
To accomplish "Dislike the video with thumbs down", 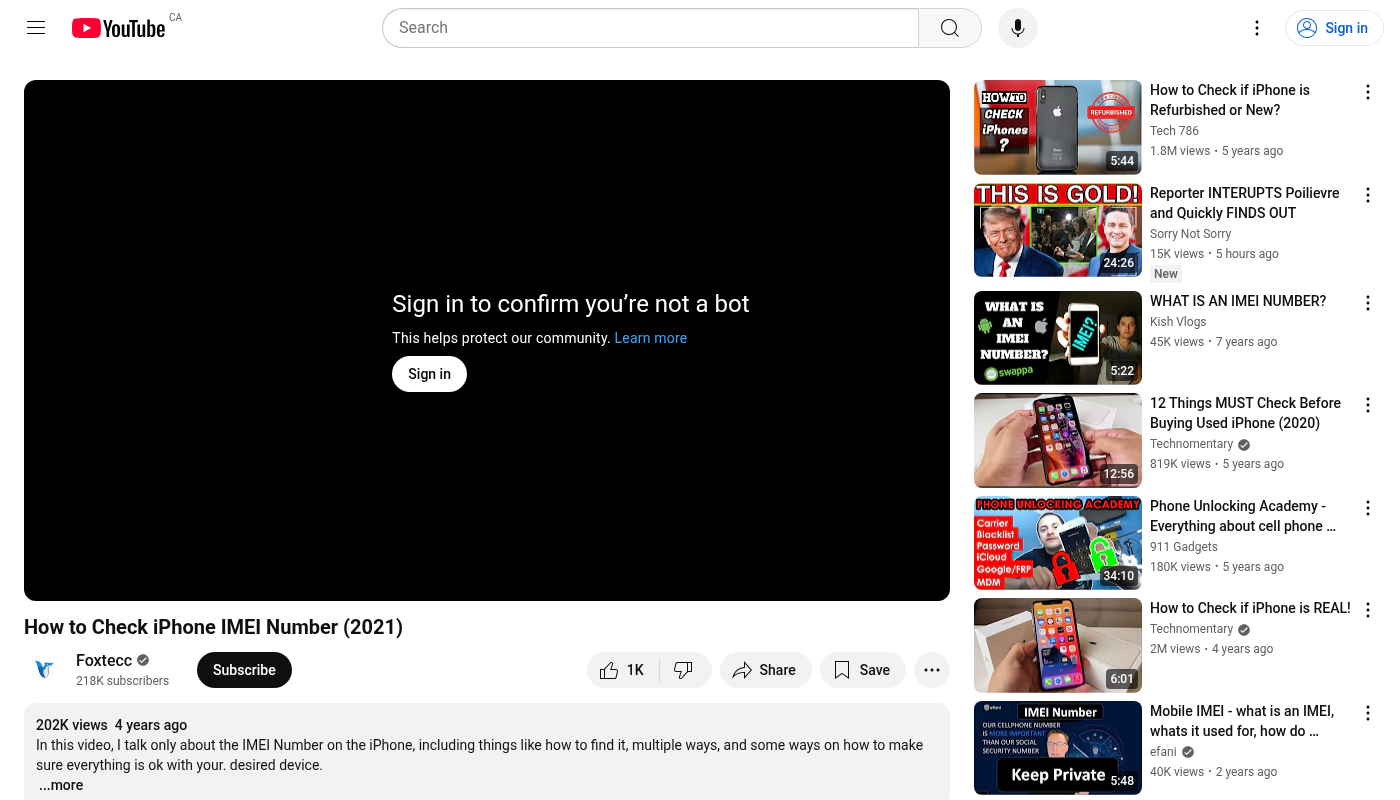I will (x=684, y=670).
